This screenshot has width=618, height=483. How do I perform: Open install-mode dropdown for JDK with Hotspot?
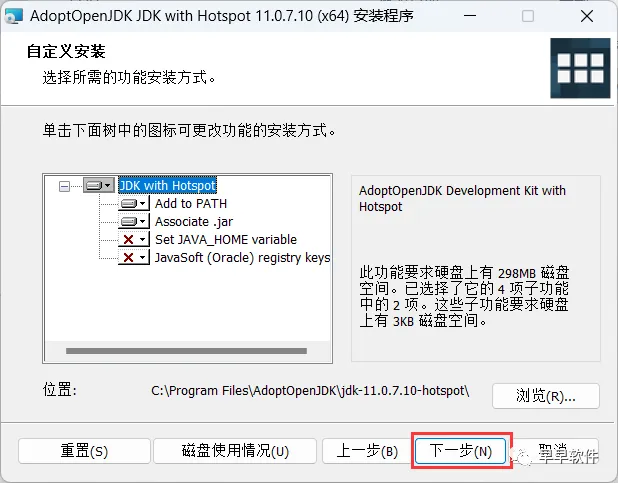99,185
